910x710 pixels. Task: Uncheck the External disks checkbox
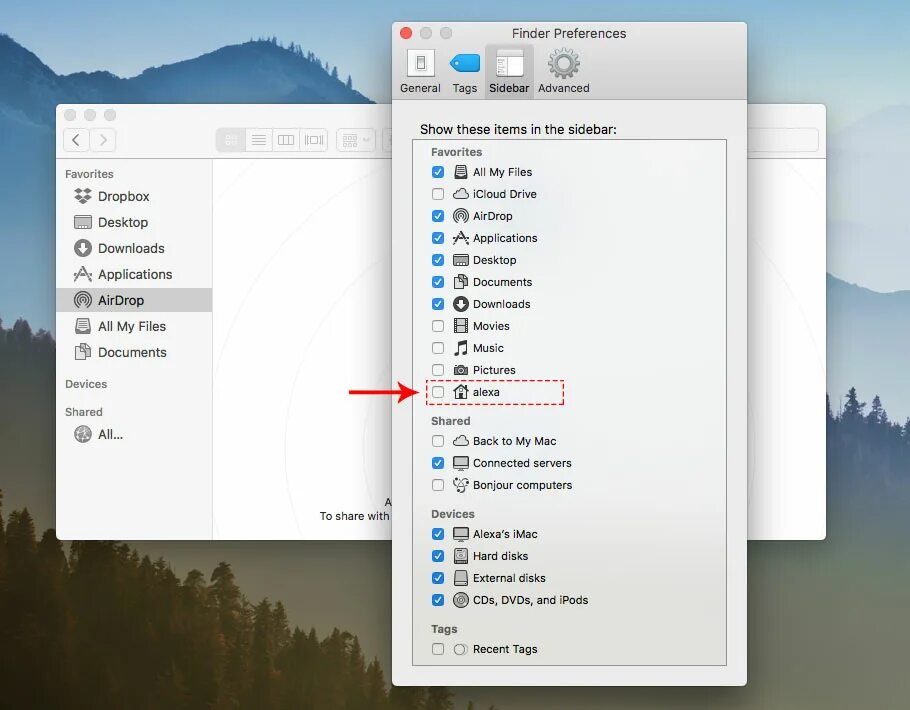pos(438,578)
